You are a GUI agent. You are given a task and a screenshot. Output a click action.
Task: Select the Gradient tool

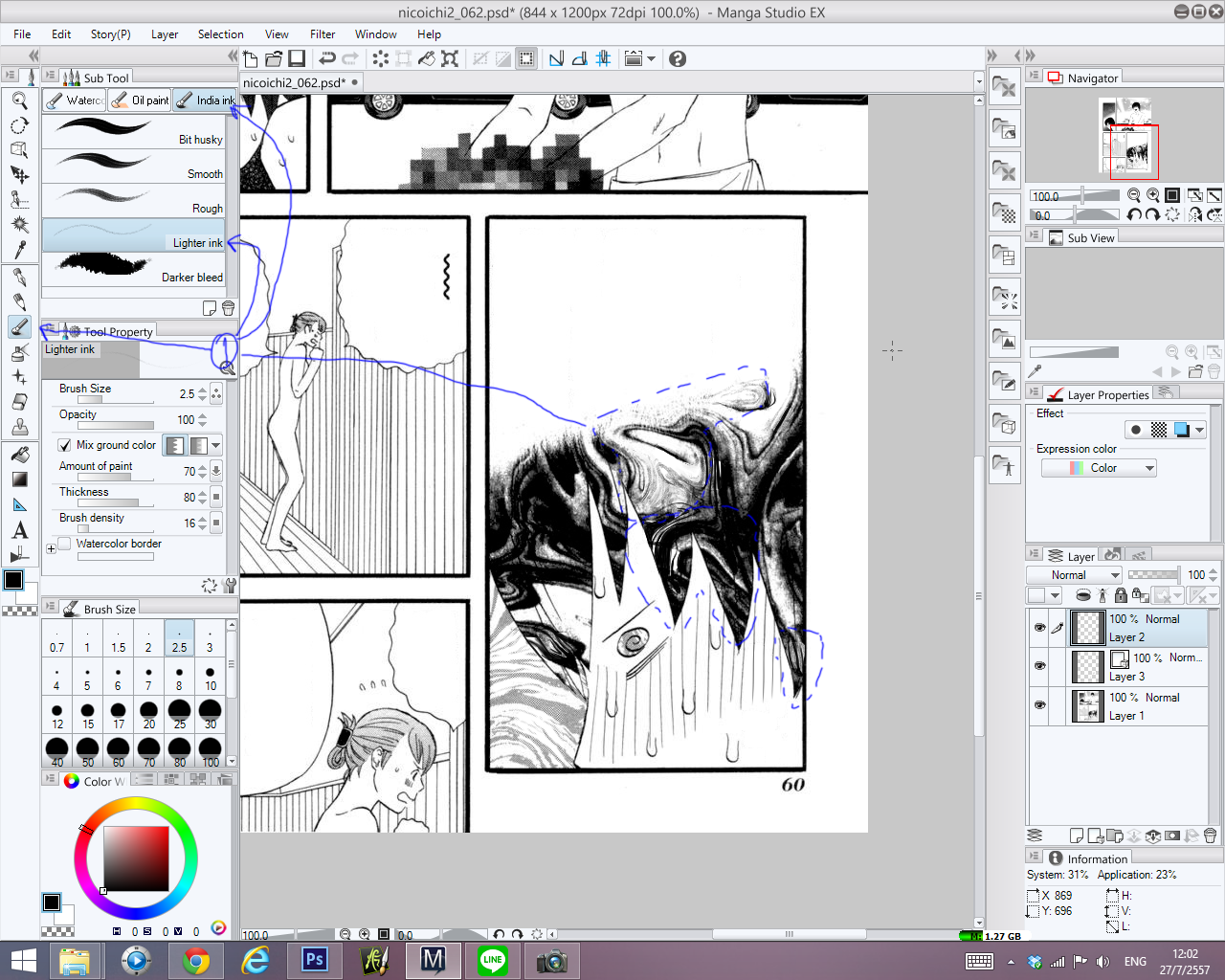(x=19, y=479)
